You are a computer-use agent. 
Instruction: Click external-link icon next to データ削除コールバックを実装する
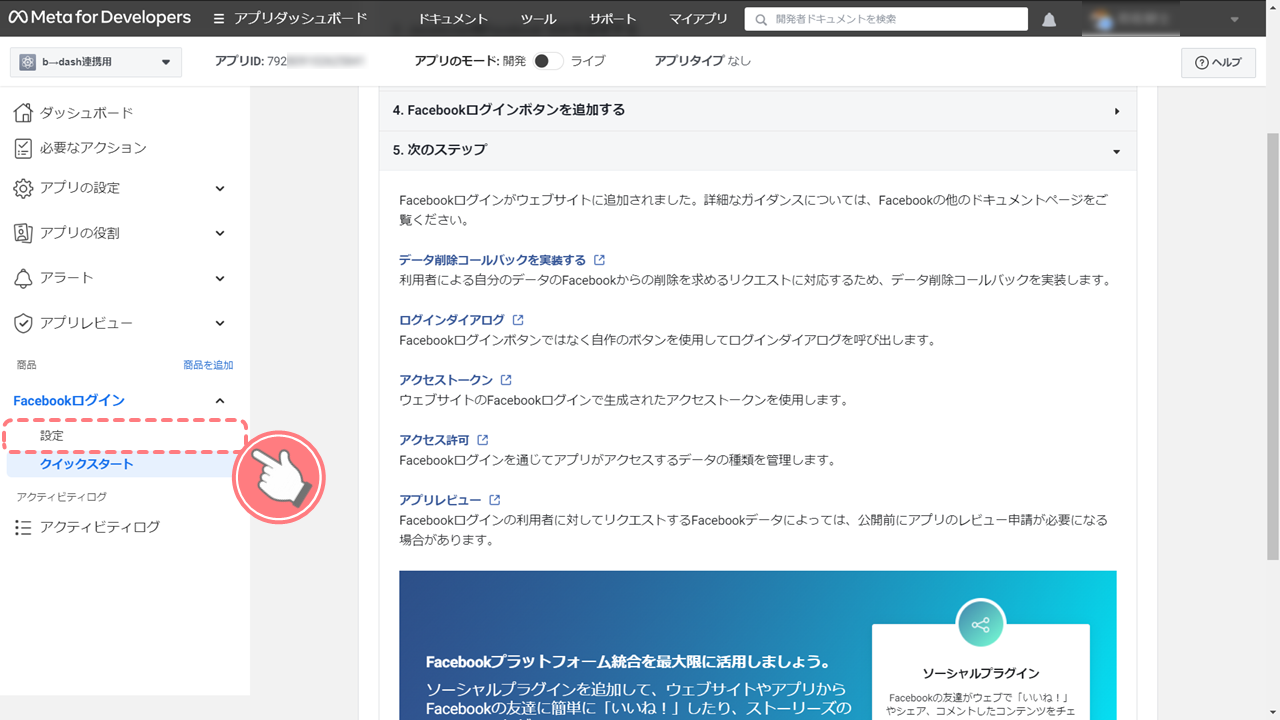pos(599,260)
